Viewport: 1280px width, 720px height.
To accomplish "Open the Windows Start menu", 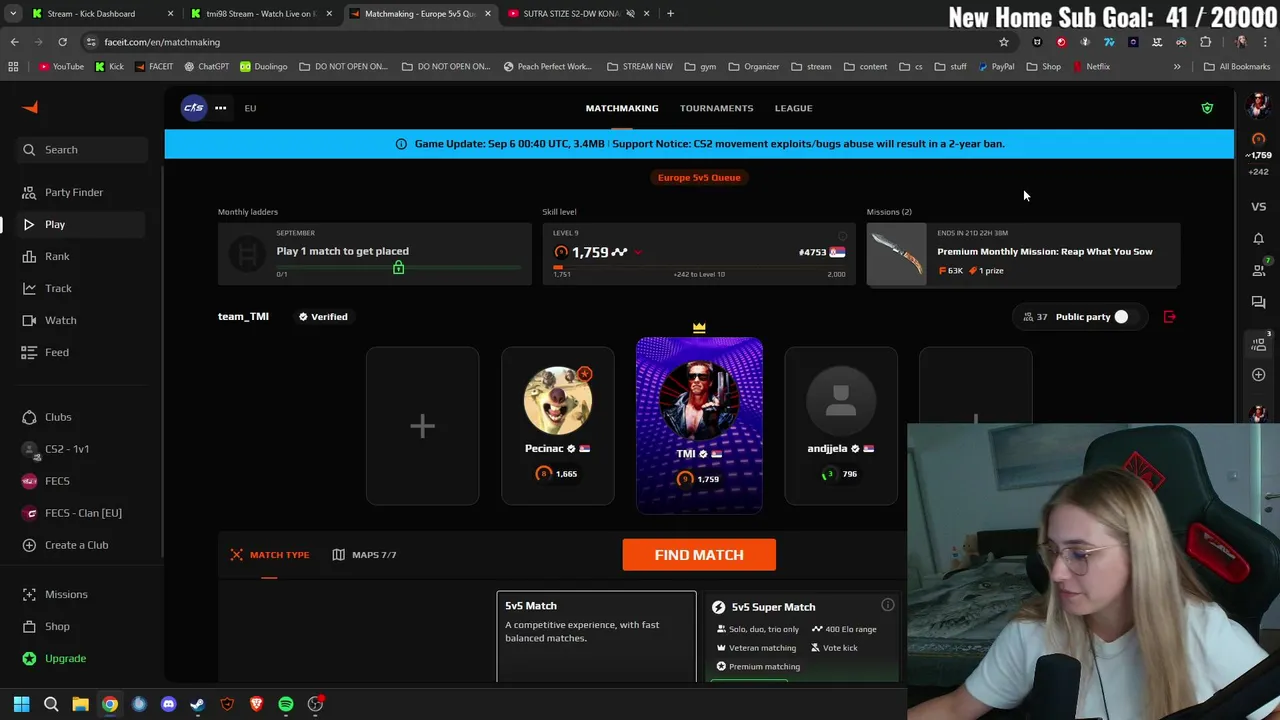I will pyautogui.click(x=21, y=704).
